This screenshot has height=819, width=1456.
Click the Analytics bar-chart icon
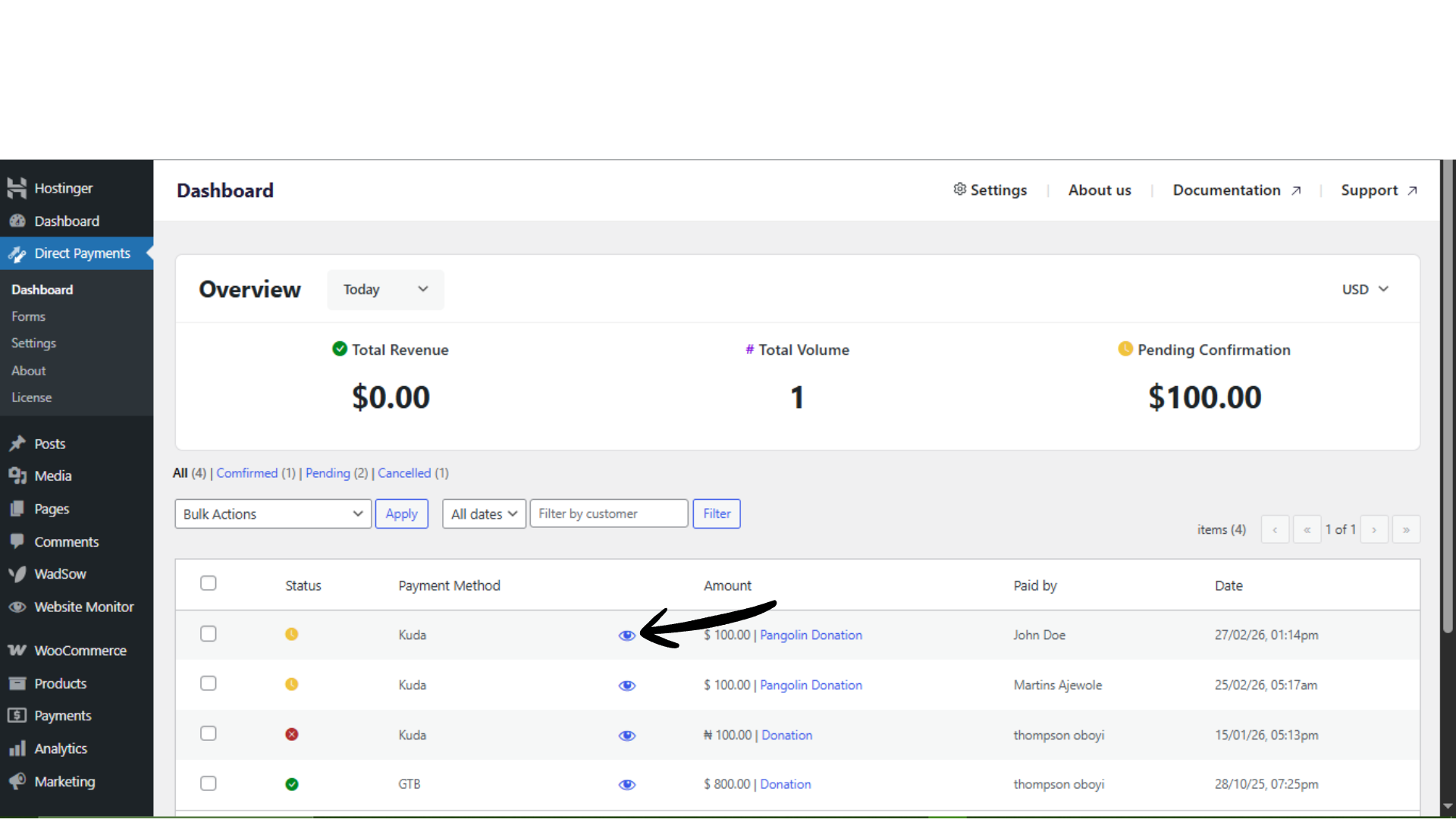pyautogui.click(x=17, y=748)
